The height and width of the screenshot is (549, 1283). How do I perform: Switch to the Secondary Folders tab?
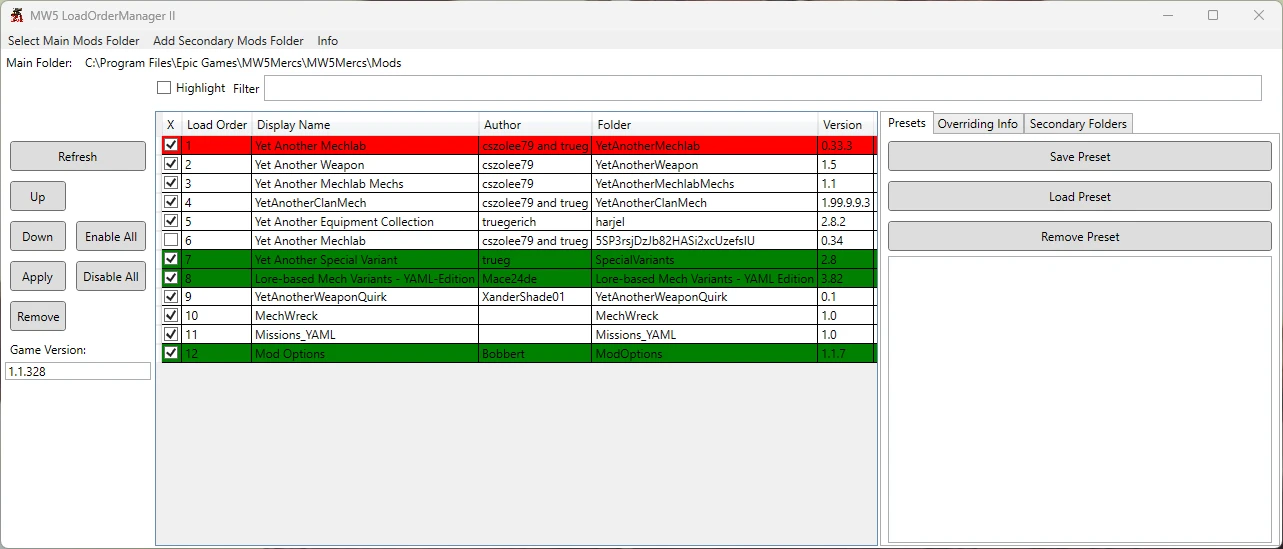[x=1078, y=124]
